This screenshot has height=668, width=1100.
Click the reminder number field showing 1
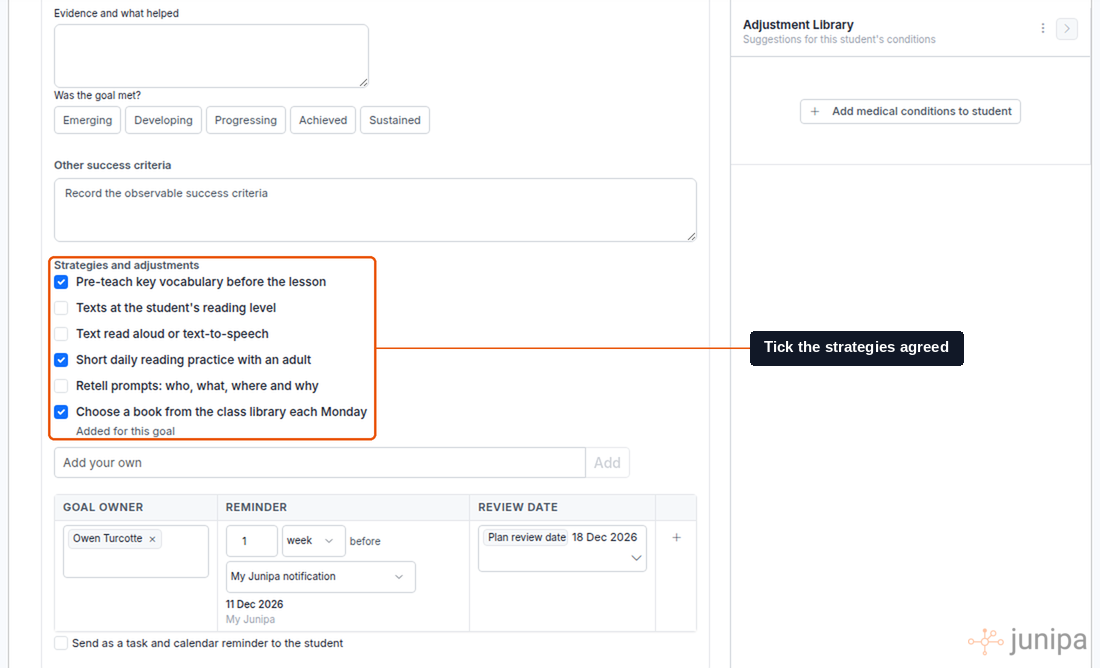click(x=252, y=541)
